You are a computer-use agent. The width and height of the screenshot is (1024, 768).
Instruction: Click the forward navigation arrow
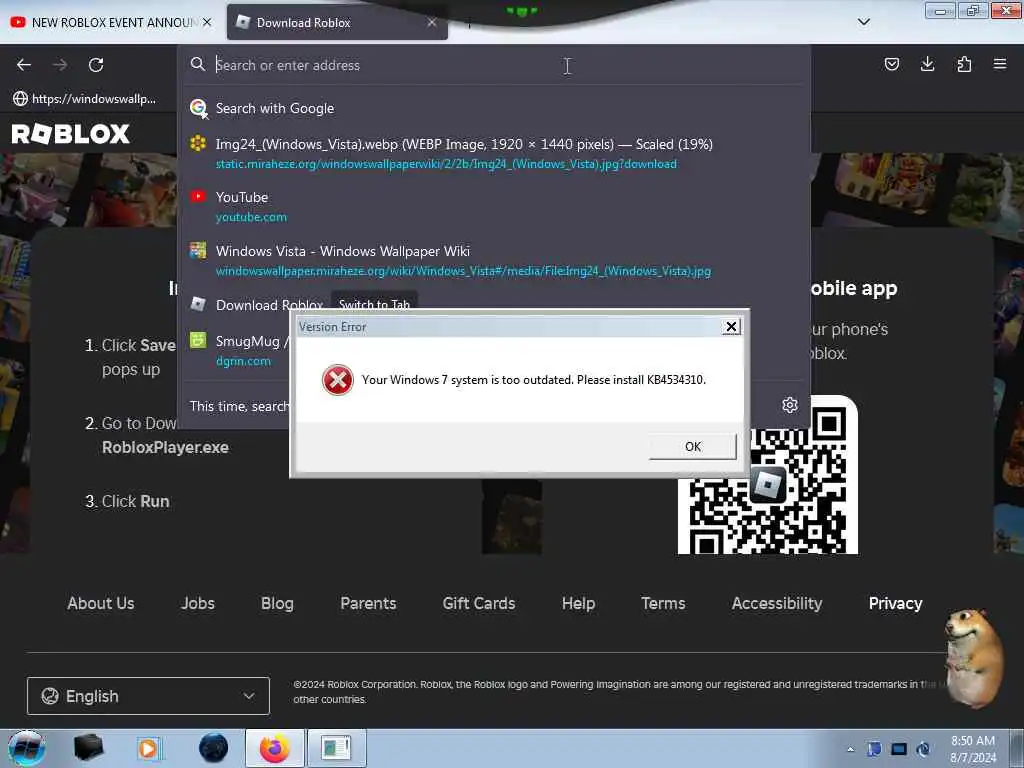point(60,65)
